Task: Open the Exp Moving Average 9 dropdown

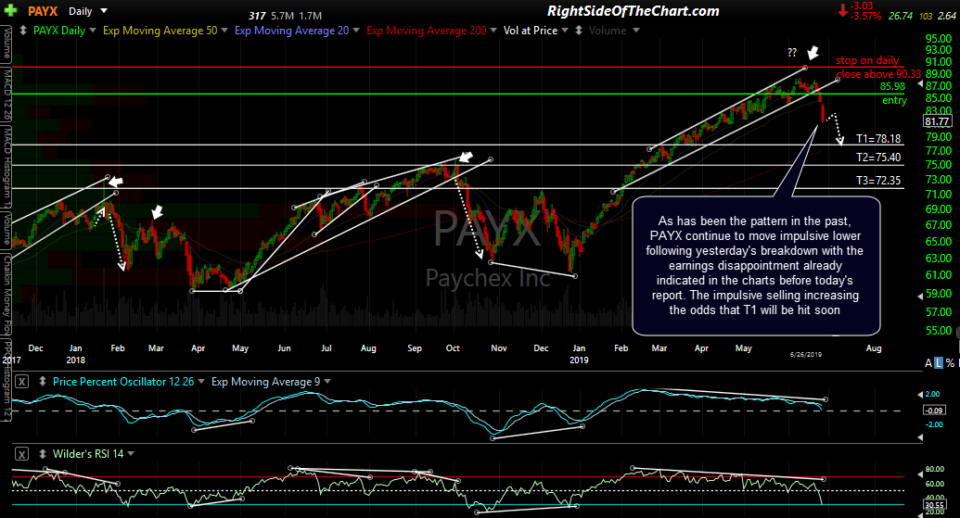Action: pyautogui.click(x=327, y=381)
